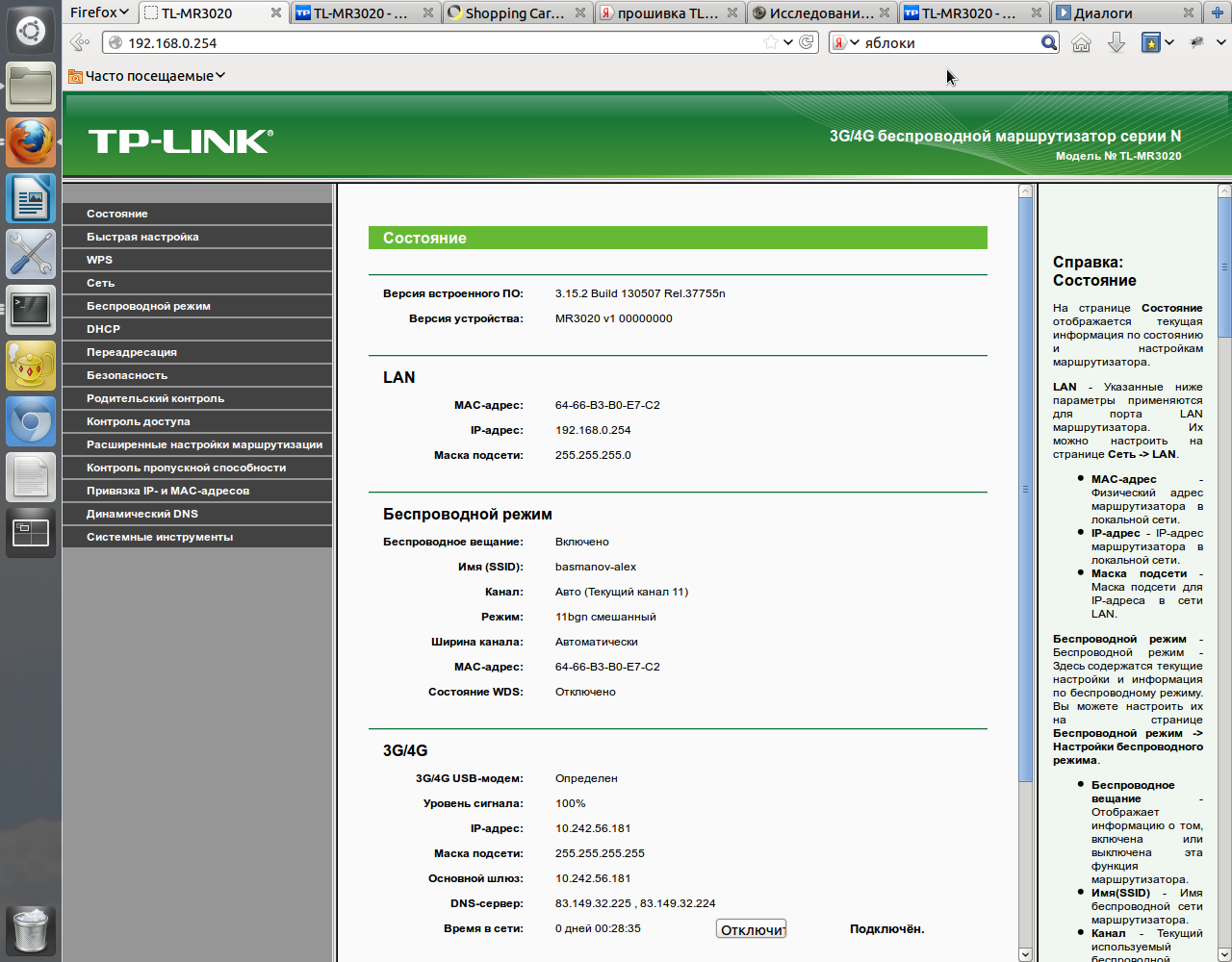Open the Yandex search engine dropdown
This screenshot has width=1232, height=962.
845,42
